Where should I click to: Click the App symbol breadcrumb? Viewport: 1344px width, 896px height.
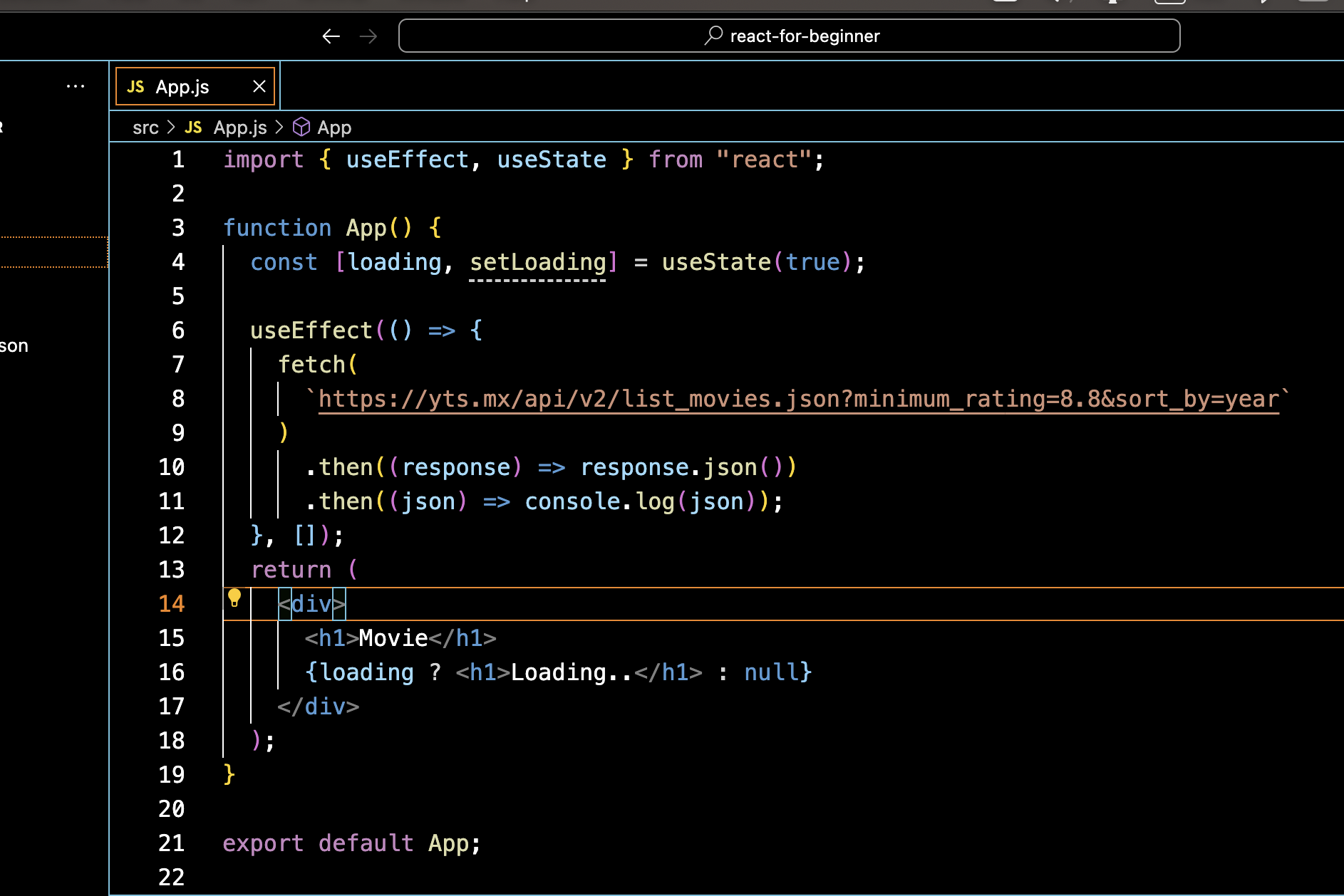[334, 127]
